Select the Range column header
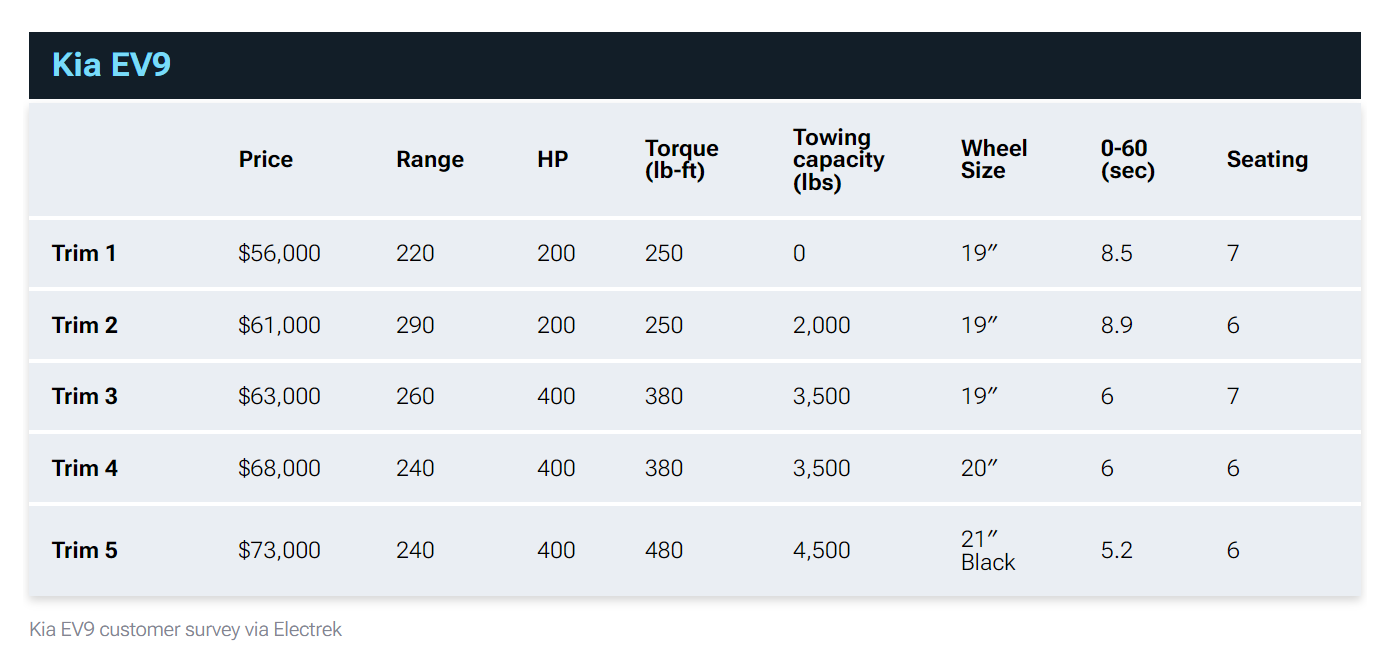Viewport: 1399px width, 654px height. [430, 160]
